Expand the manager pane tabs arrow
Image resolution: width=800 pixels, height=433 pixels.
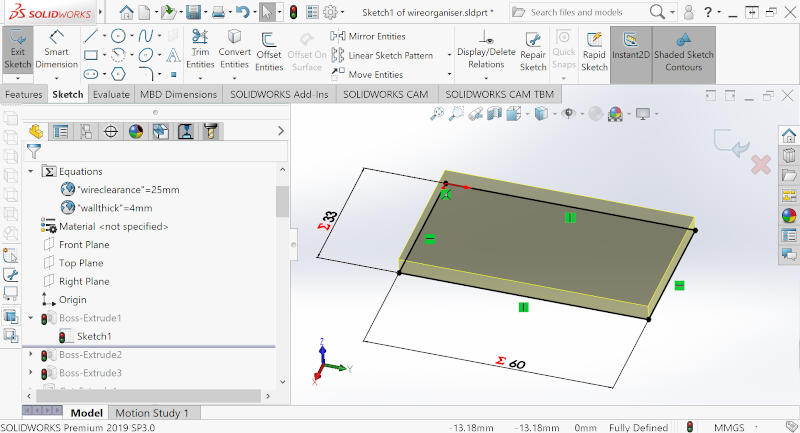tap(281, 131)
